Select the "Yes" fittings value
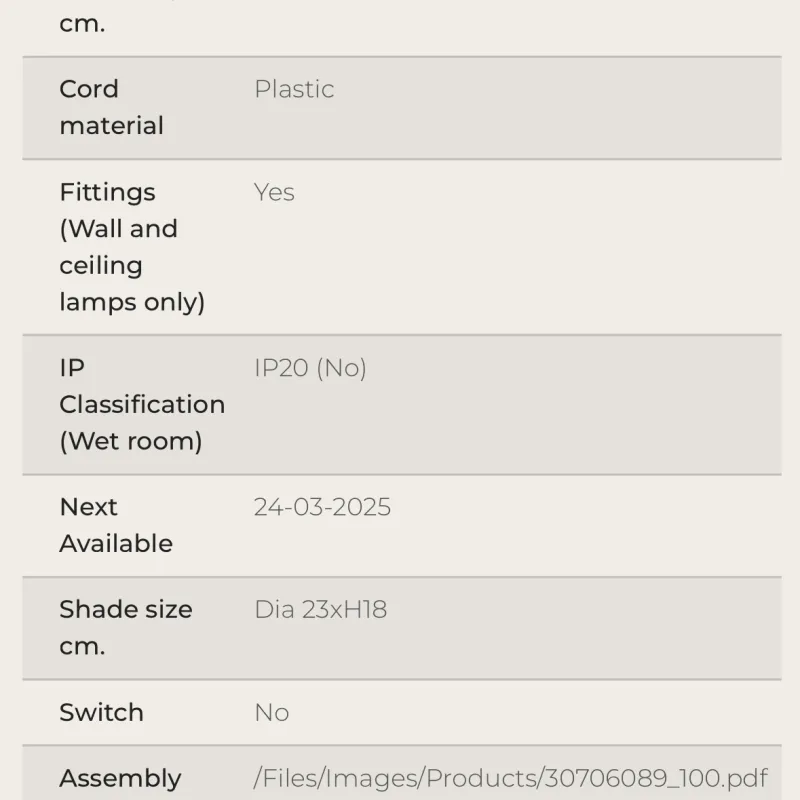 [274, 192]
